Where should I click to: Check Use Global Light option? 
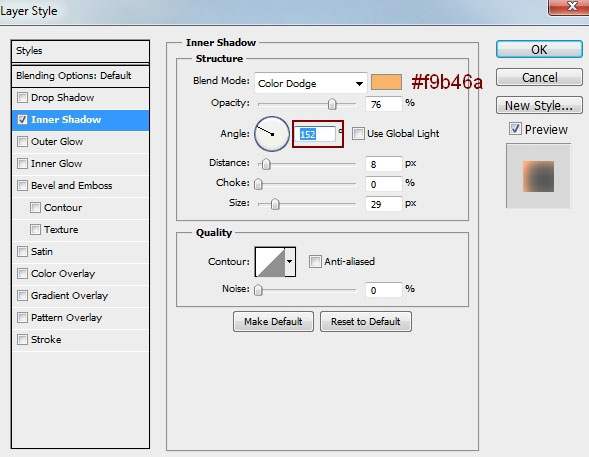point(358,133)
